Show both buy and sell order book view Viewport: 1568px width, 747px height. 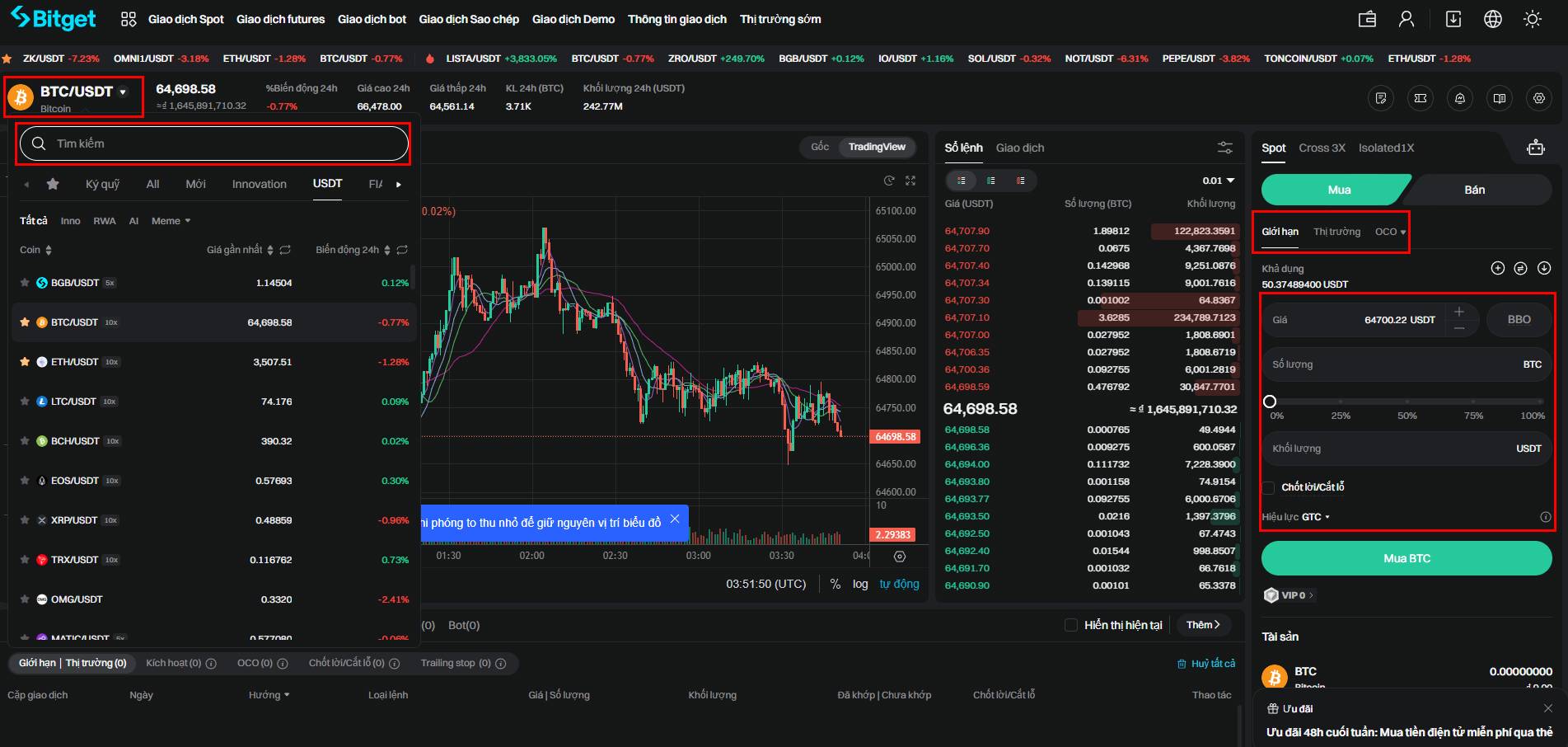(x=962, y=181)
